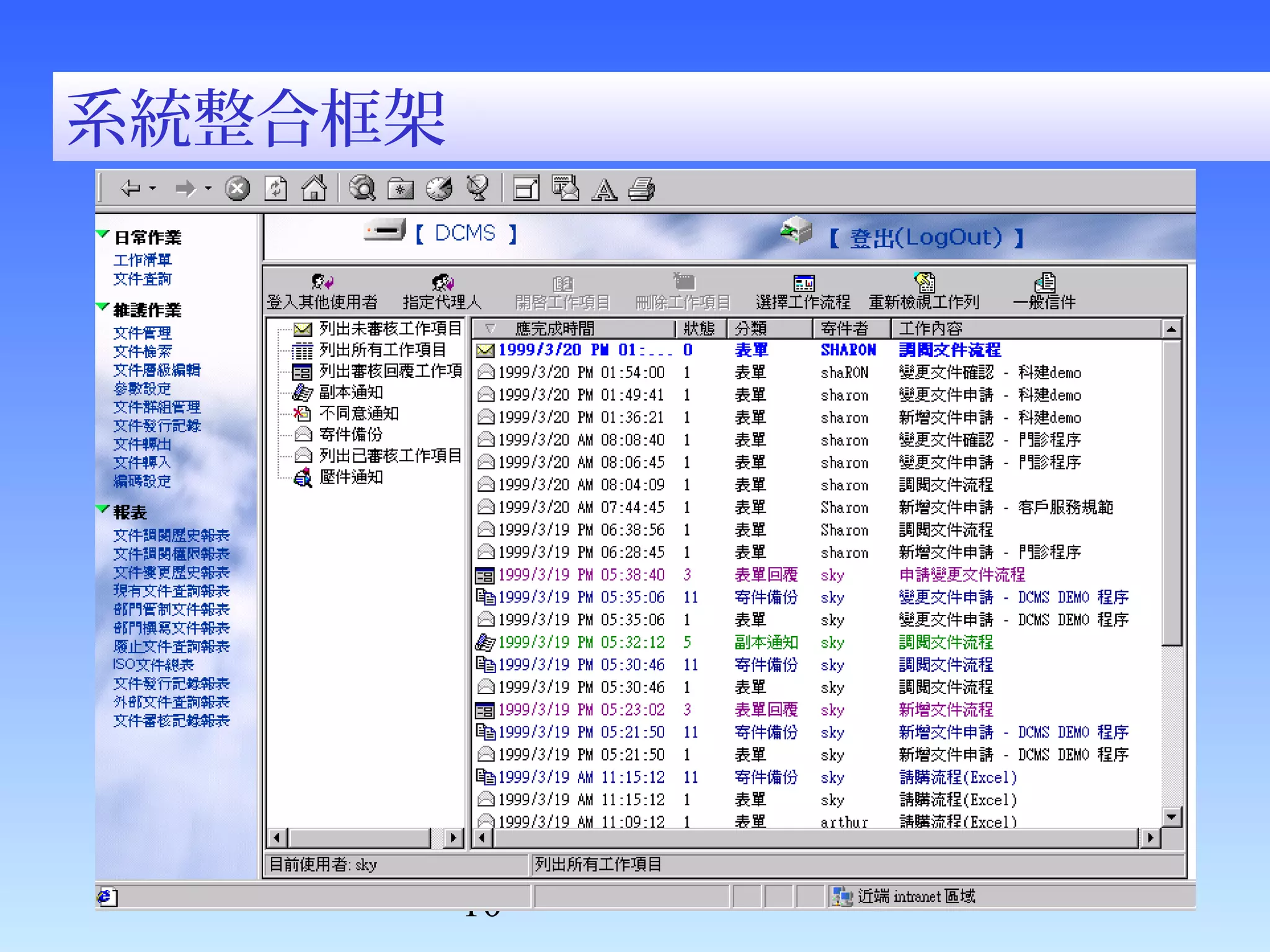Viewport: 1270px width, 952px height.
Task: Open the Mail icon in toolbar
Action: [x=566, y=188]
